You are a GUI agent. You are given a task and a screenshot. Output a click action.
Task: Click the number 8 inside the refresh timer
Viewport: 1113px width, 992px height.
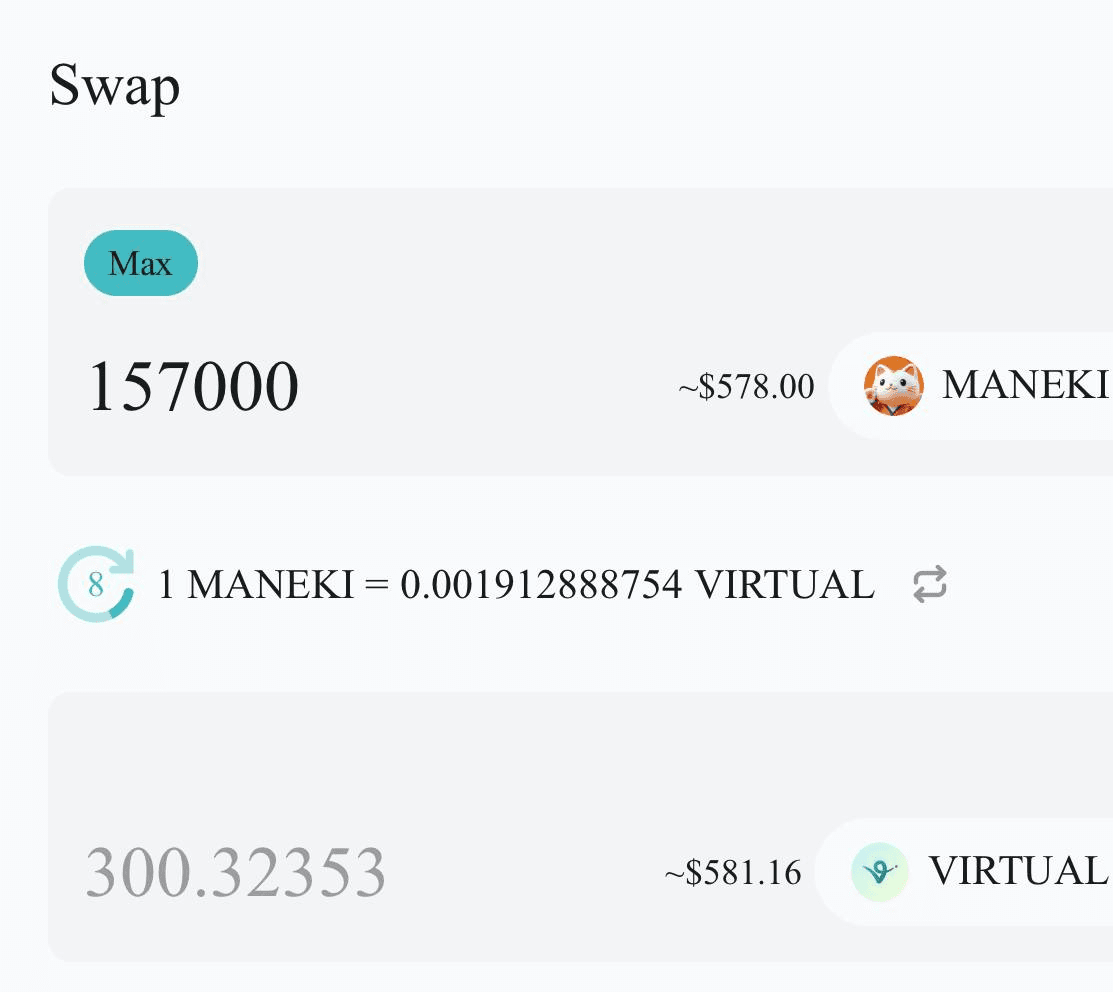(x=96, y=585)
